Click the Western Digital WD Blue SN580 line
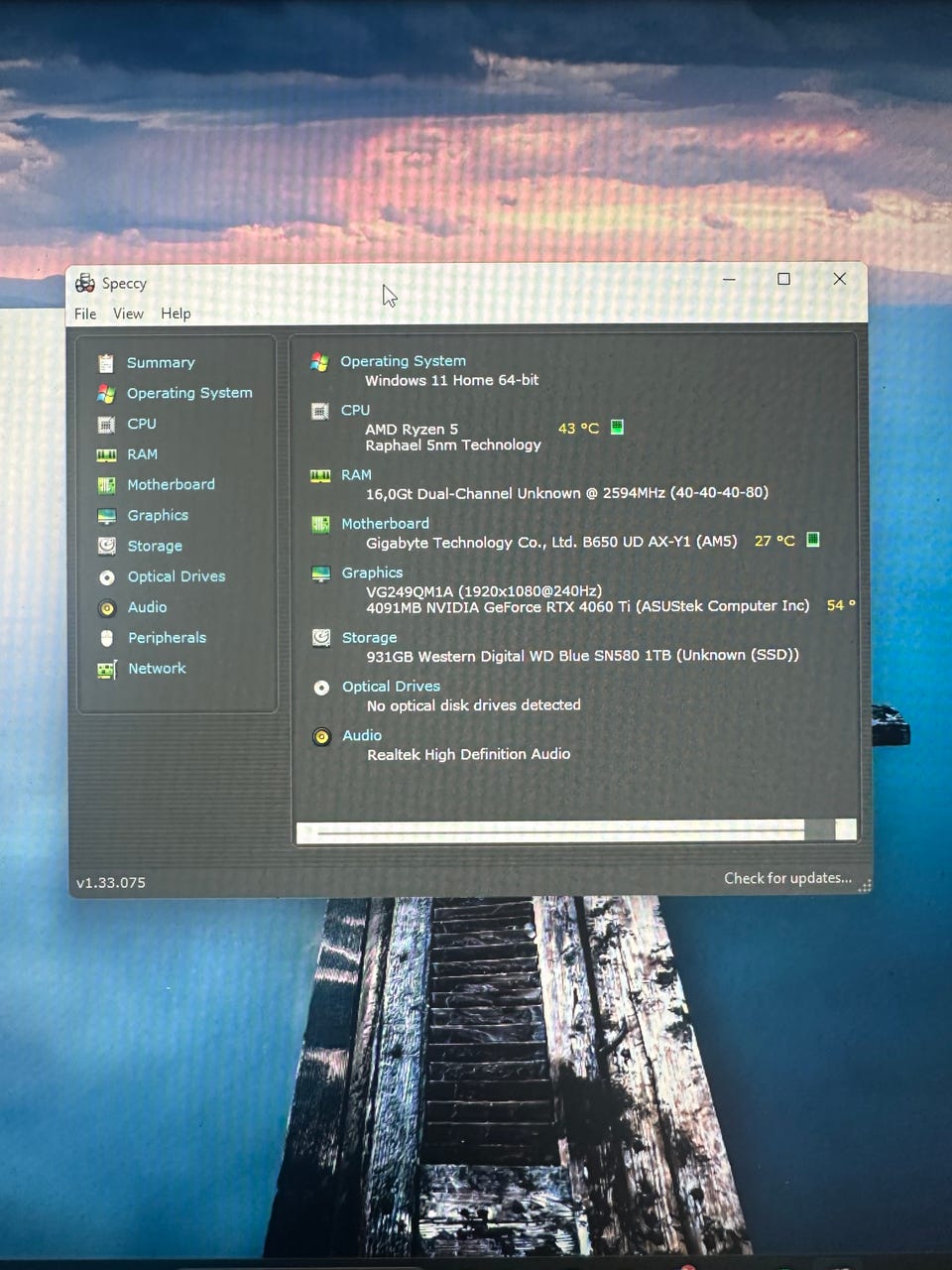Image resolution: width=952 pixels, height=1270 pixels. [582, 655]
